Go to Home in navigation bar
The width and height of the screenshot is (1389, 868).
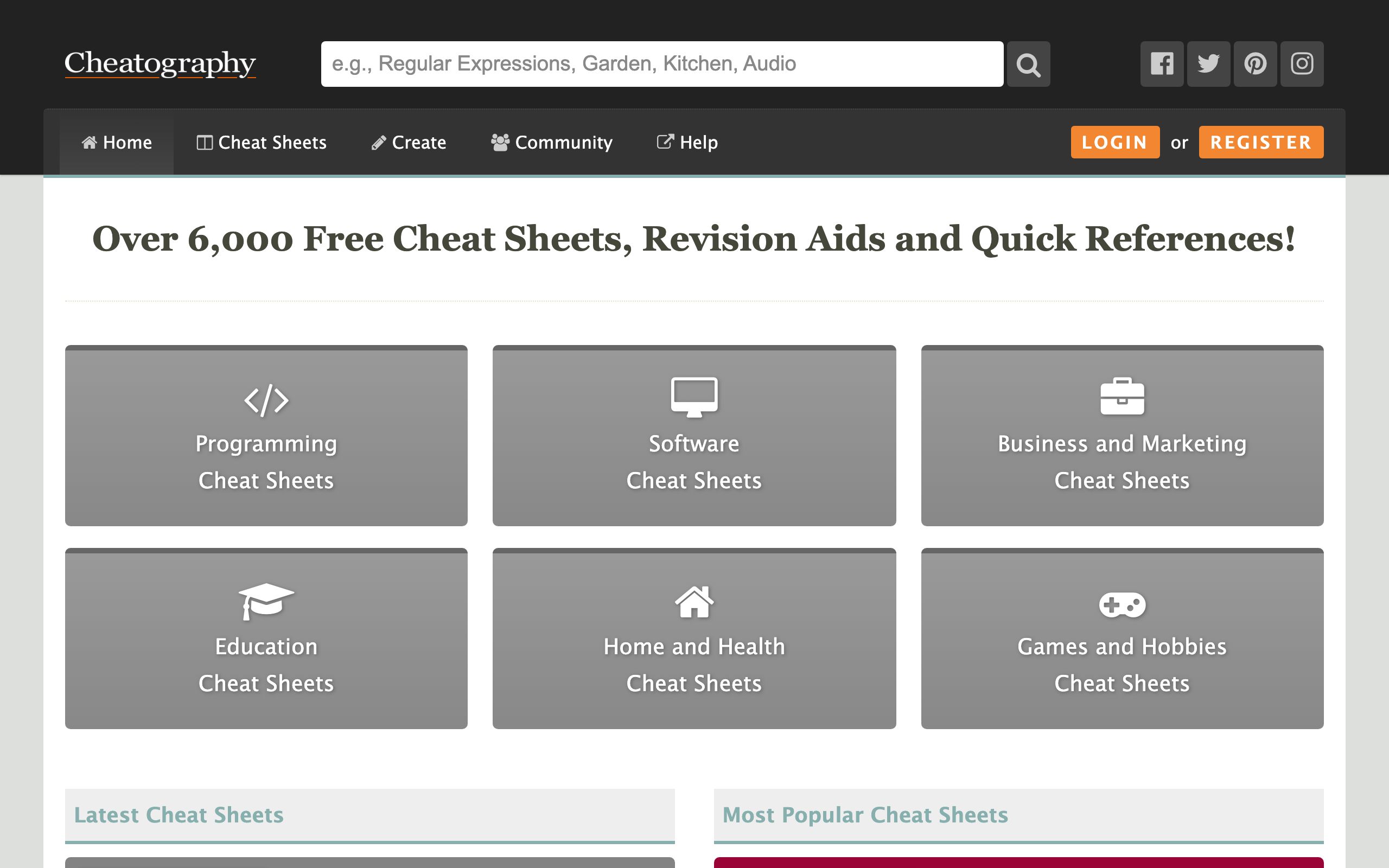point(117,142)
